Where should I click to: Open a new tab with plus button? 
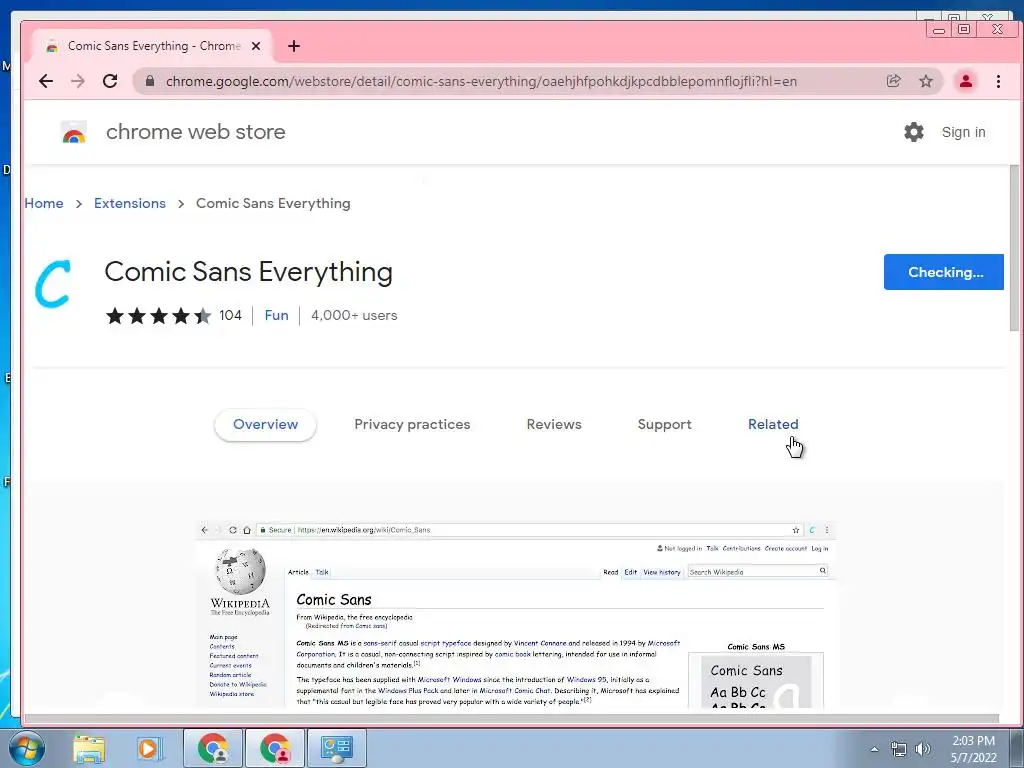coord(294,46)
